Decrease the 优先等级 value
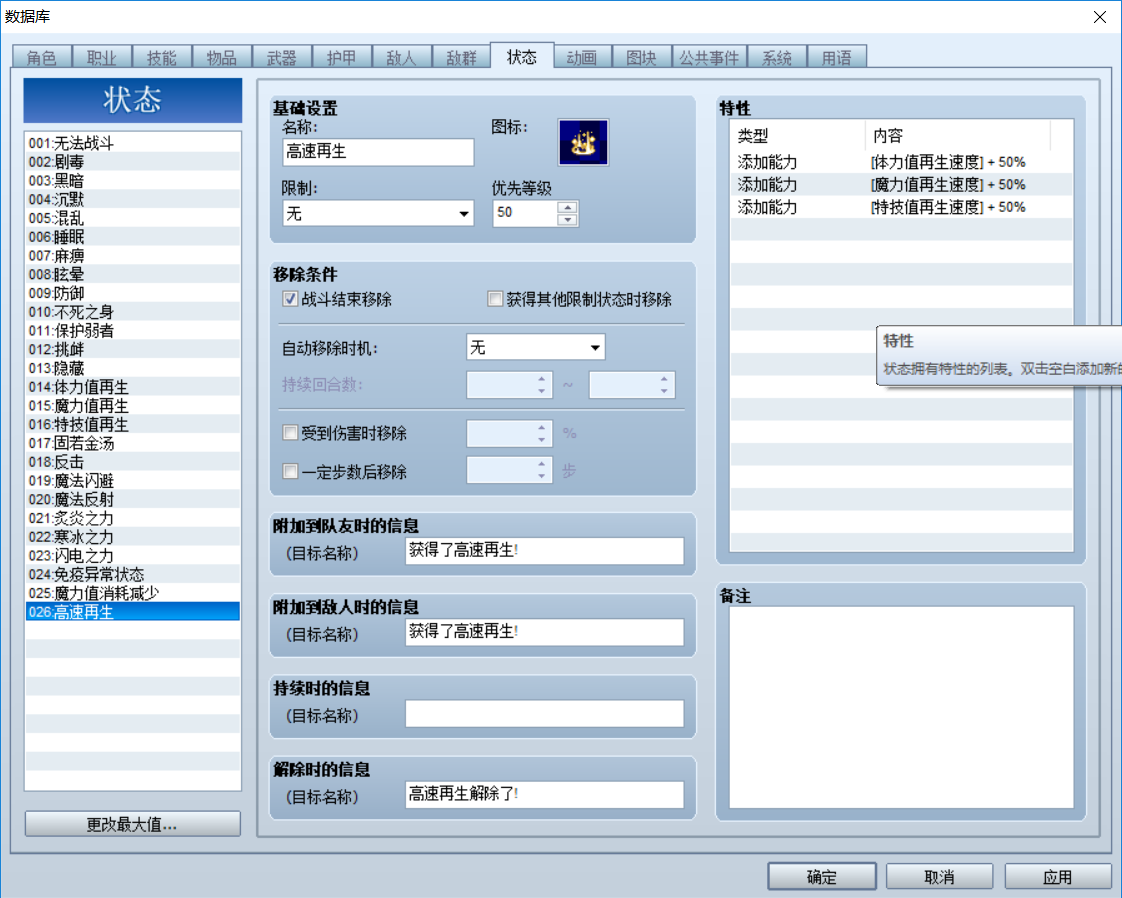Screen dimensions: 1122x898 [x=567, y=219]
